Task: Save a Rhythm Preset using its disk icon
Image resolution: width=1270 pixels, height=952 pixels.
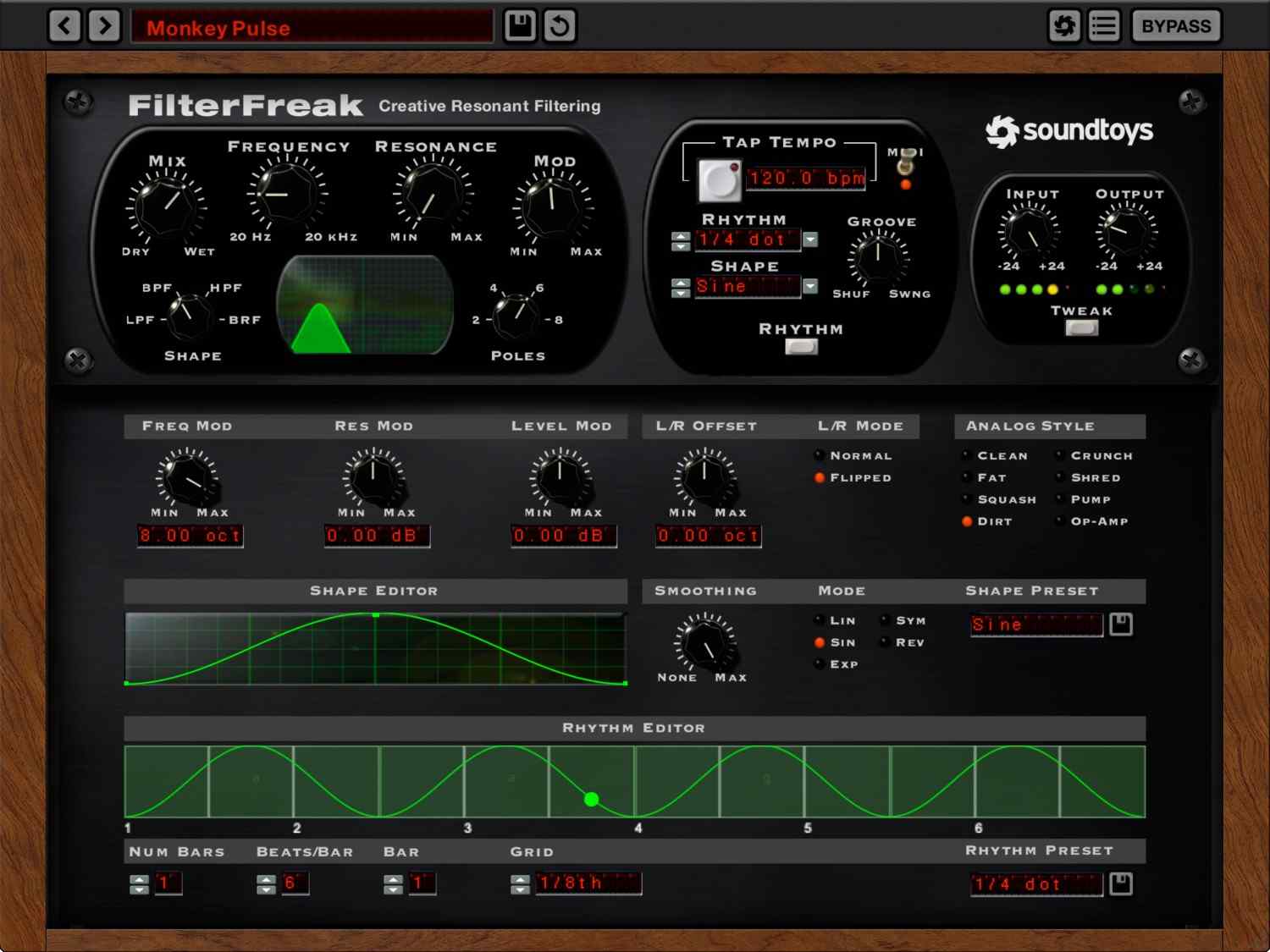Action: [x=1119, y=883]
